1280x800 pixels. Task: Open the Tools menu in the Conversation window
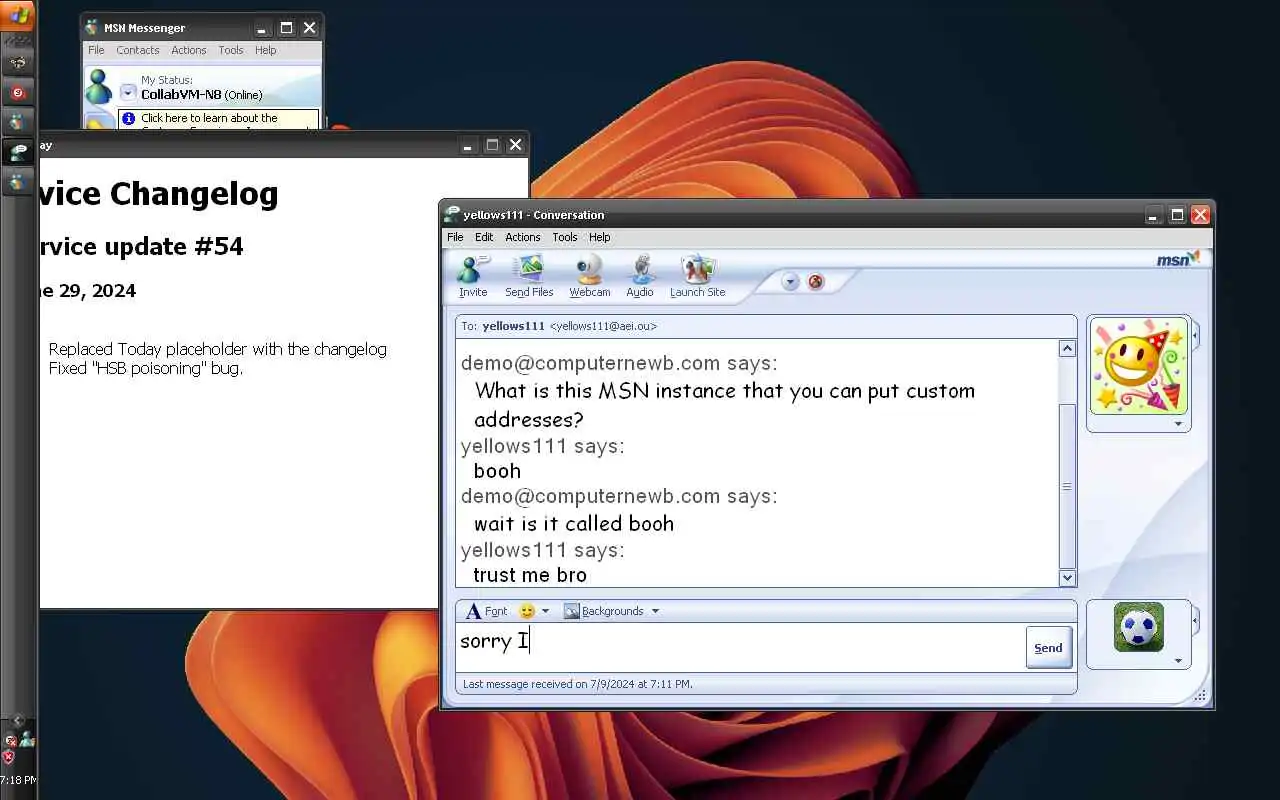point(565,237)
